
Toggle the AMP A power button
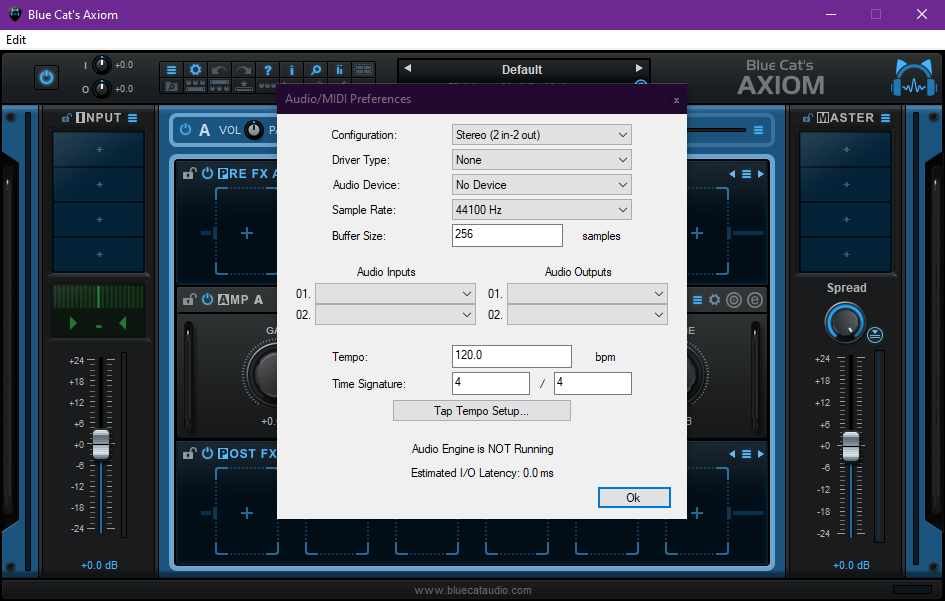[207, 299]
